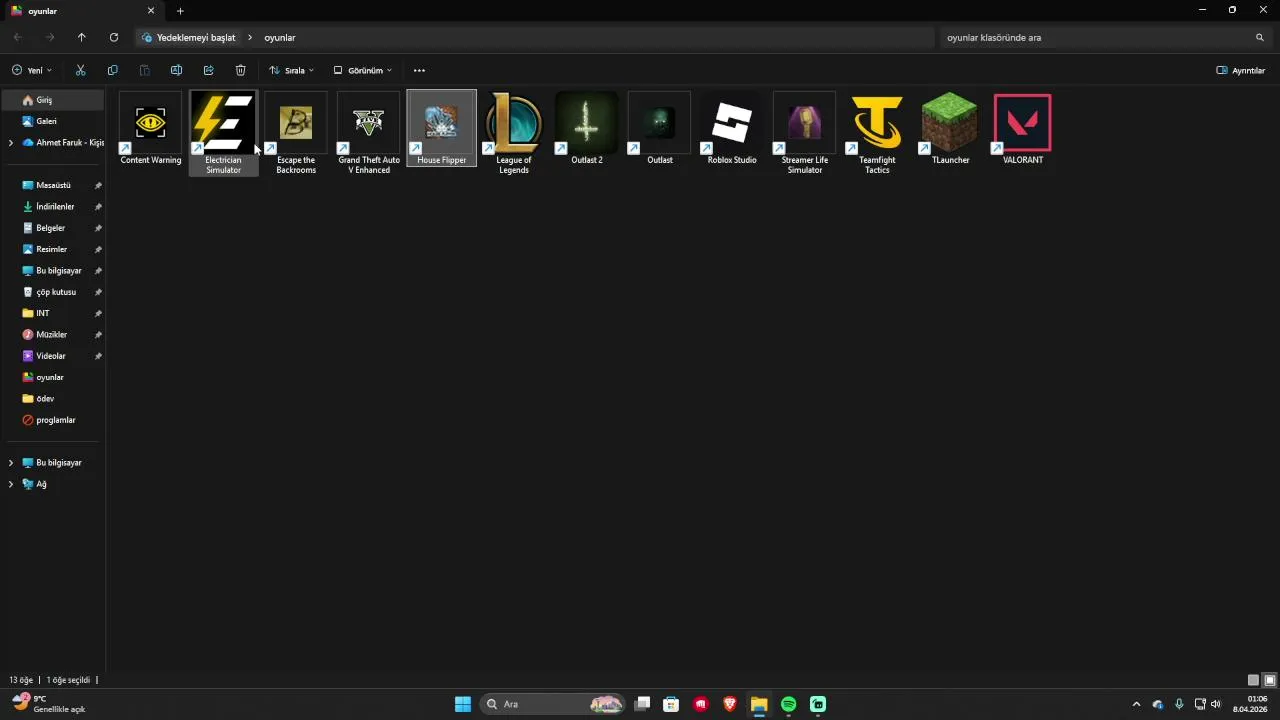This screenshot has width=1280, height=720.
Task: Click the Copy toolbar icon
Action: pos(112,70)
